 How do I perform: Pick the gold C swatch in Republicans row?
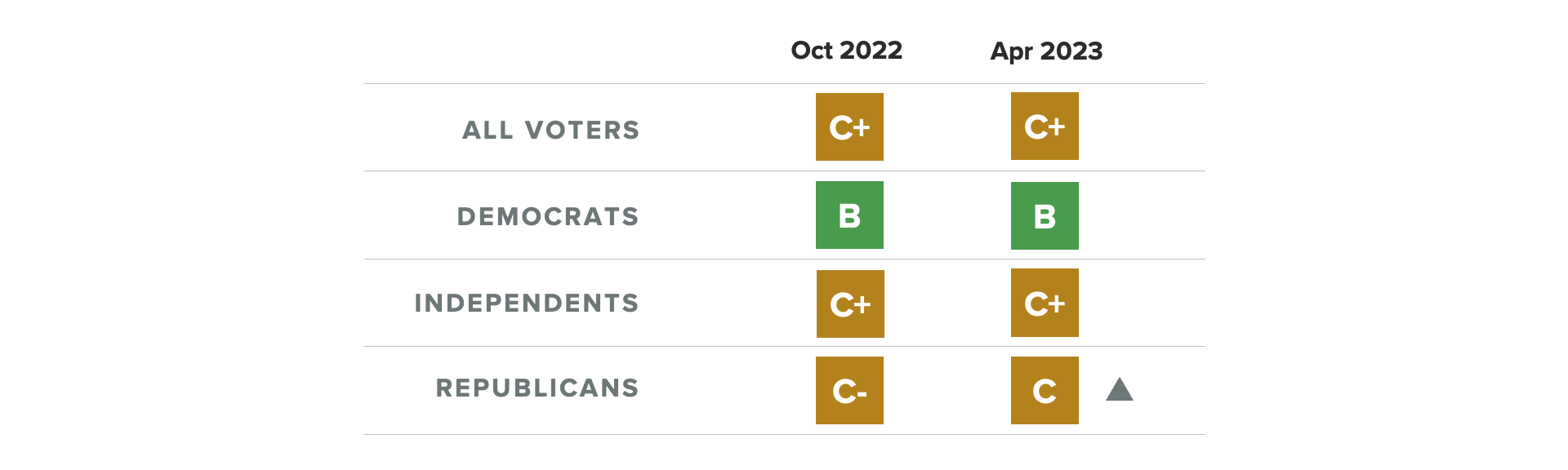[1045, 390]
